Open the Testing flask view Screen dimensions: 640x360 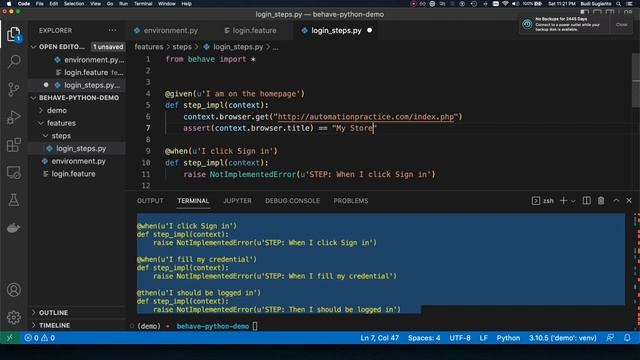pyautogui.click(x=13, y=200)
